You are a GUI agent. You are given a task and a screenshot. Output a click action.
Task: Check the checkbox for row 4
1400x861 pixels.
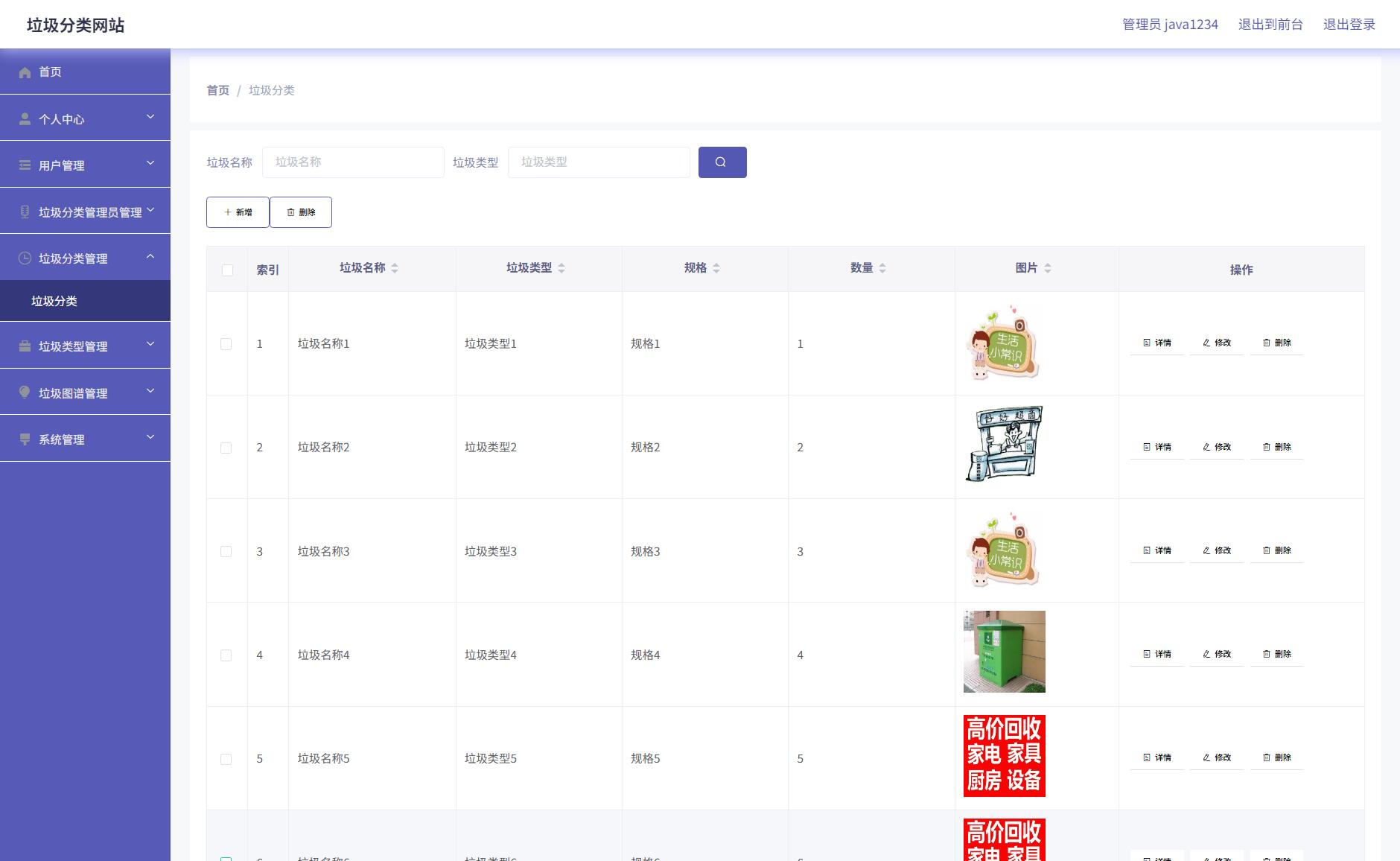226,655
